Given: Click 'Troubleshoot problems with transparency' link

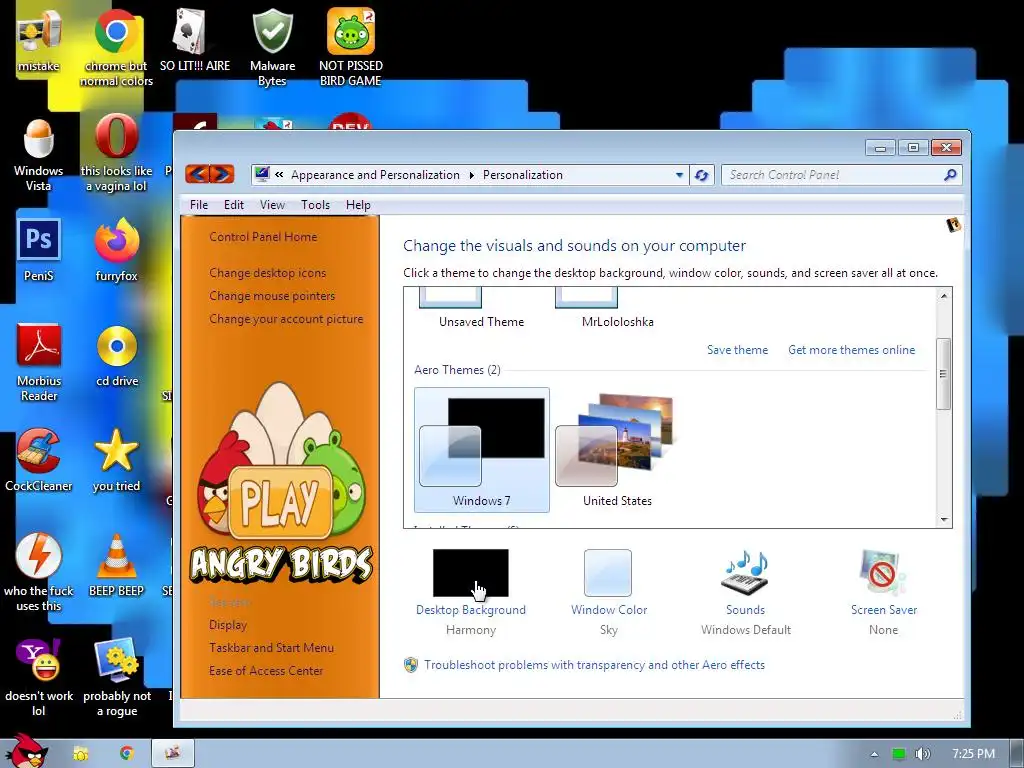Looking at the screenshot, I should tap(594, 665).
